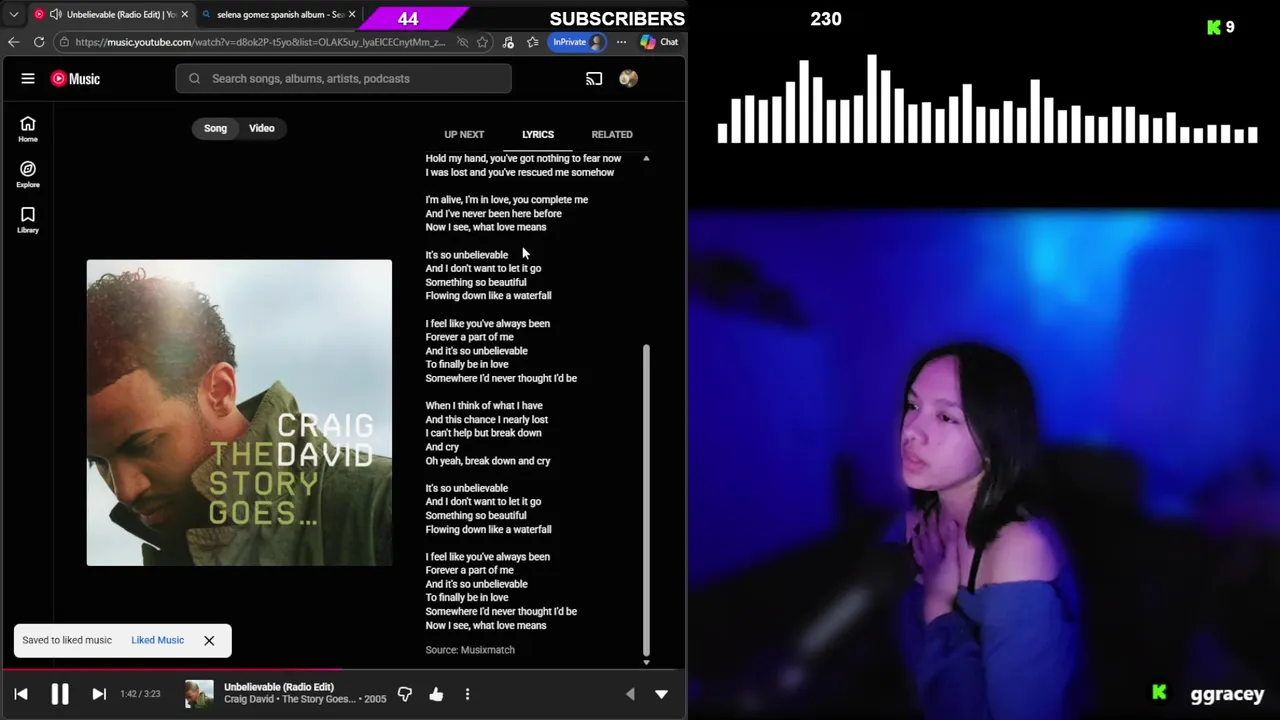Dislike the song with thumbs down
The width and height of the screenshot is (1280, 720).
405,694
